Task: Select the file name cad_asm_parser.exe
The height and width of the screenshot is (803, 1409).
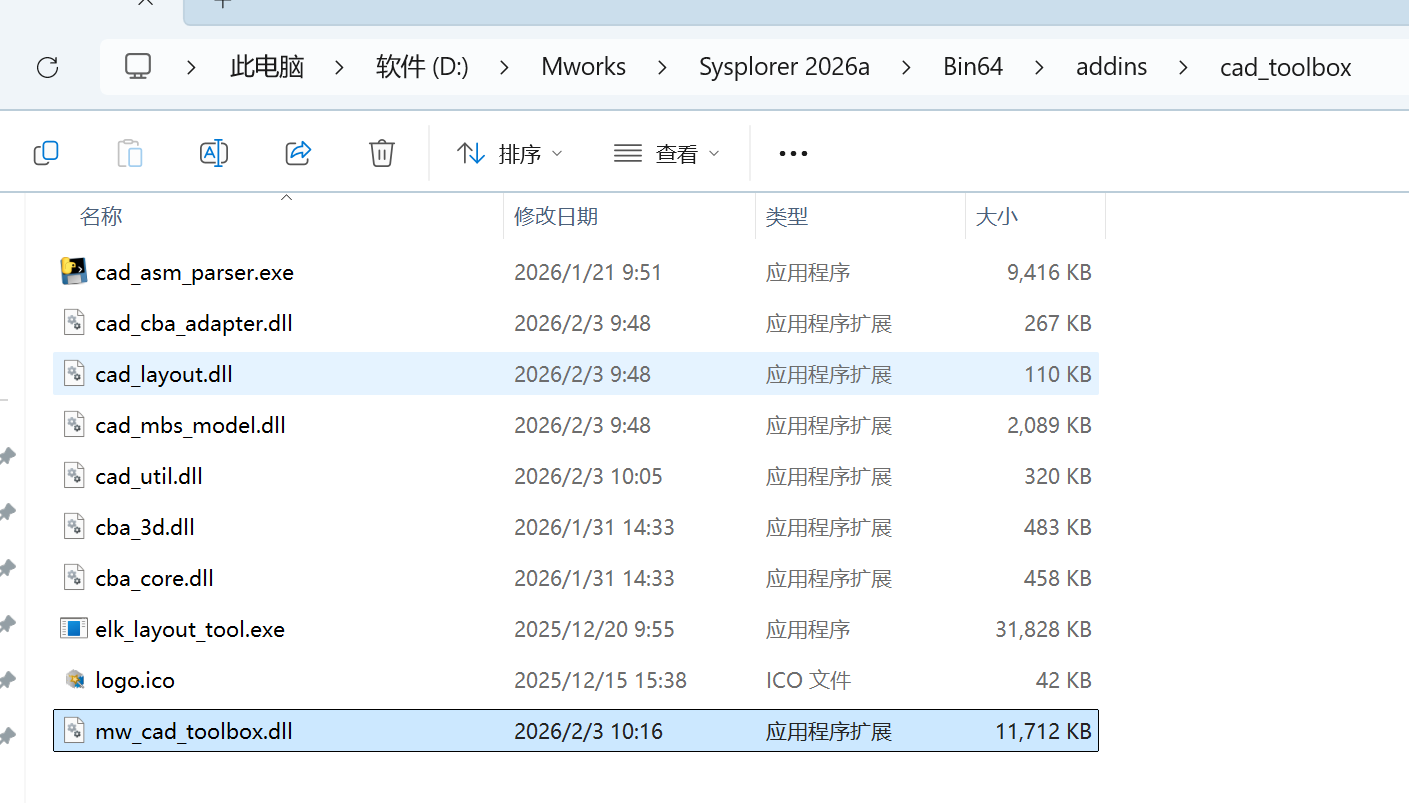Action: [195, 272]
